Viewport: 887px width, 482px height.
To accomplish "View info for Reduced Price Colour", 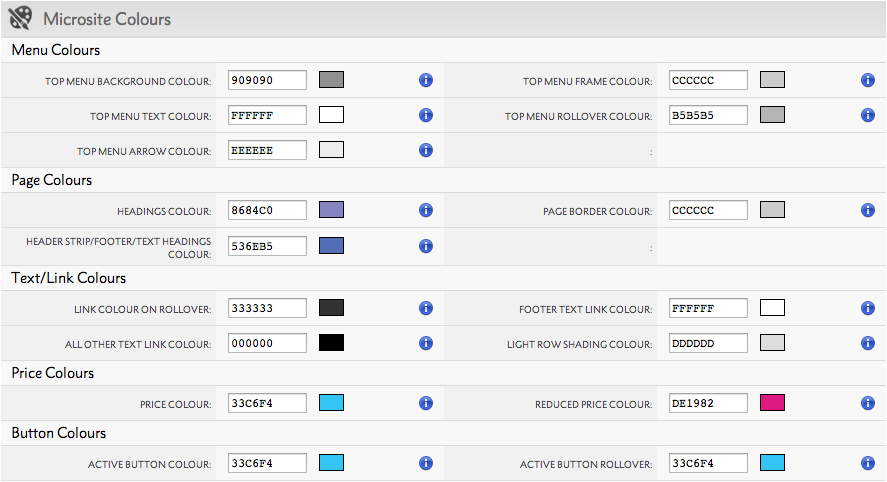I will tap(867, 403).
